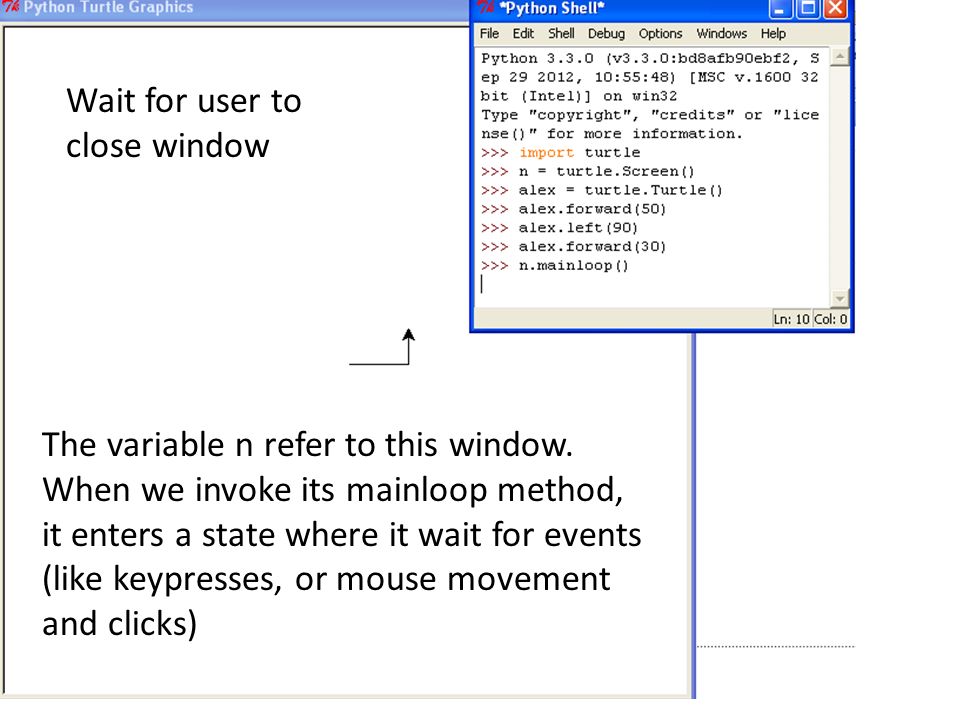Image resolution: width=960 pixels, height=720 pixels.
Task: Click the Python Turtle Graphics window title
Action: tap(108, 7)
